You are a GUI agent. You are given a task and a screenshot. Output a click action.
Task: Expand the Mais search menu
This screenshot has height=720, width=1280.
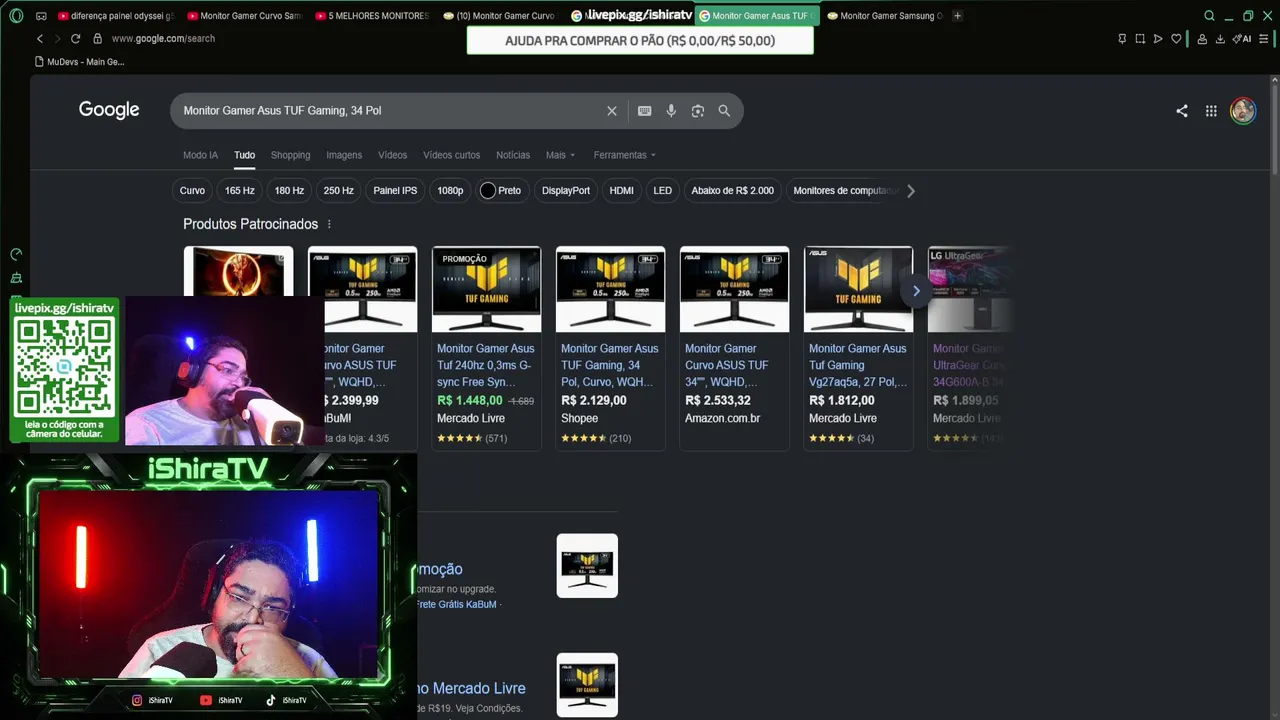[560, 155]
